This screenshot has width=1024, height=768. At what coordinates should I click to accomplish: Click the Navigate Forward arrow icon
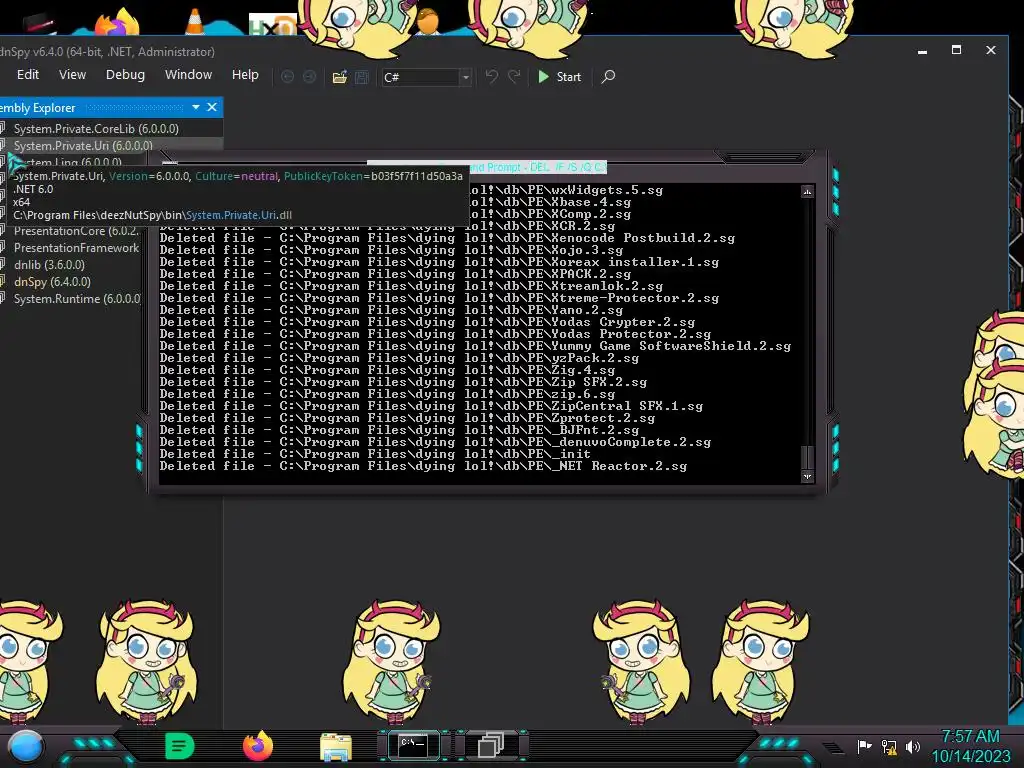(310, 77)
